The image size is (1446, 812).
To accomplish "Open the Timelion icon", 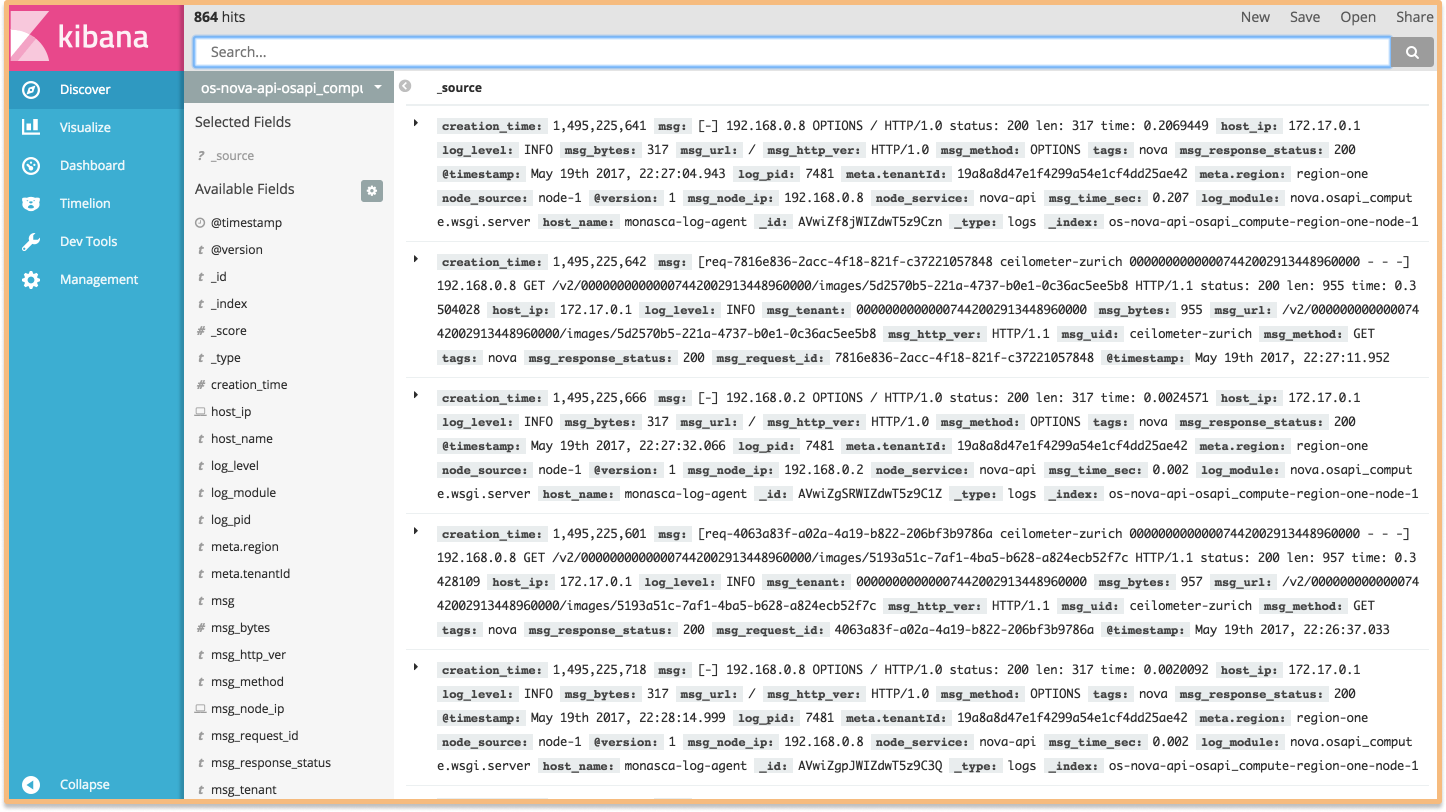I will coord(31,203).
